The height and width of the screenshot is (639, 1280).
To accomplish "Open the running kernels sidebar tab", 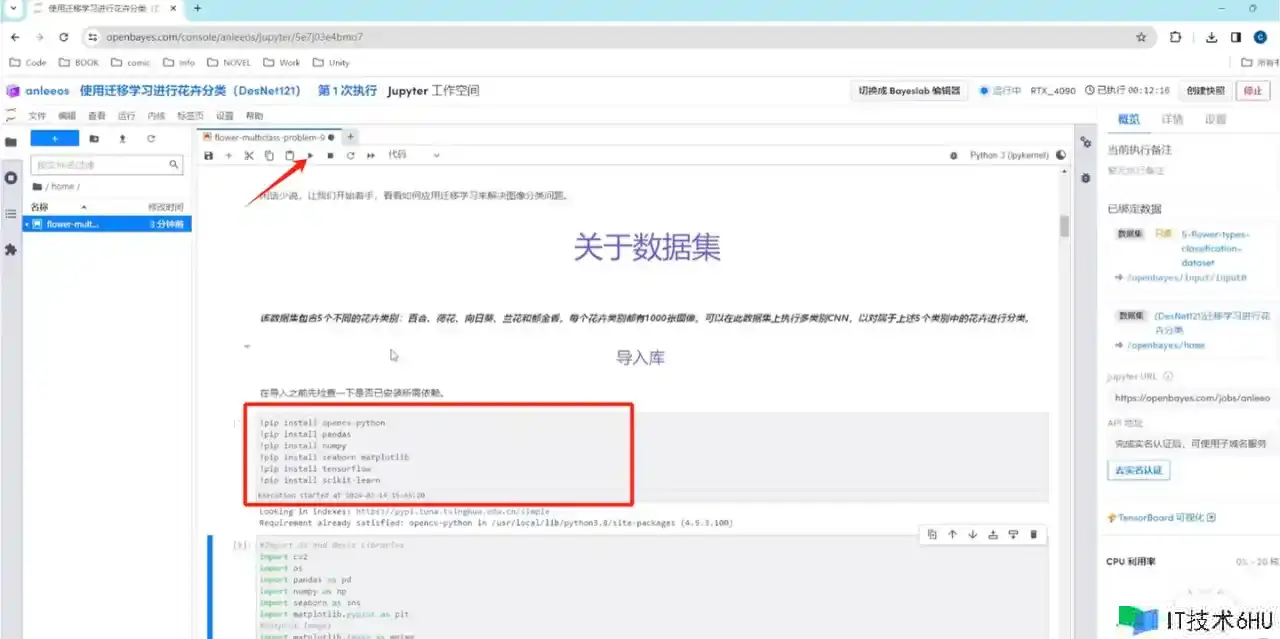I will [11, 178].
